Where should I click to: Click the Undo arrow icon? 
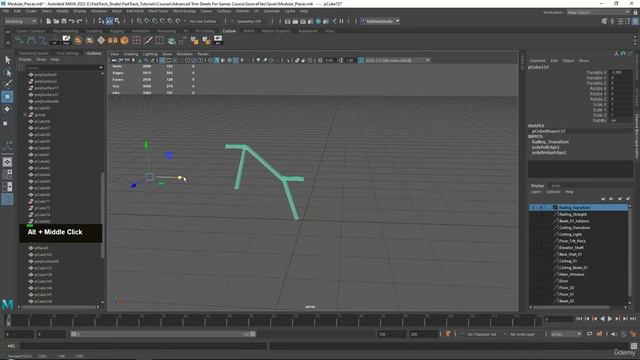point(72,21)
